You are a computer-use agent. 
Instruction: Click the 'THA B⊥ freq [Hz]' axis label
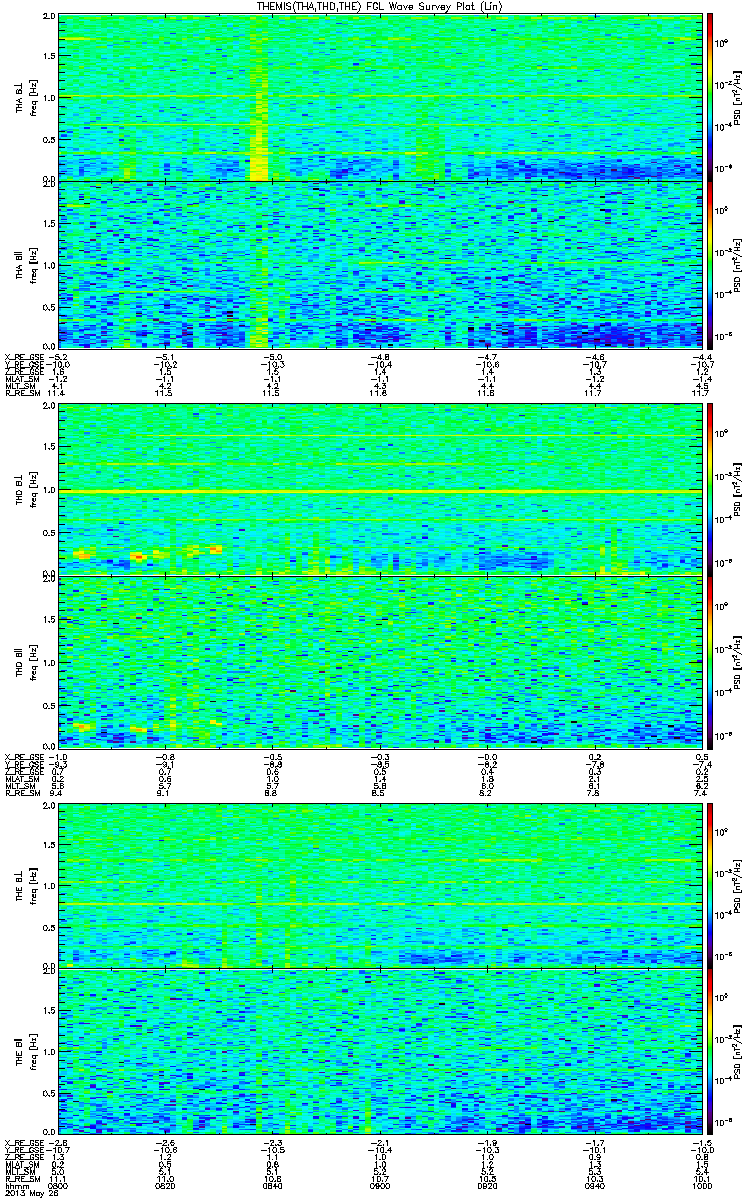tap(25, 98)
